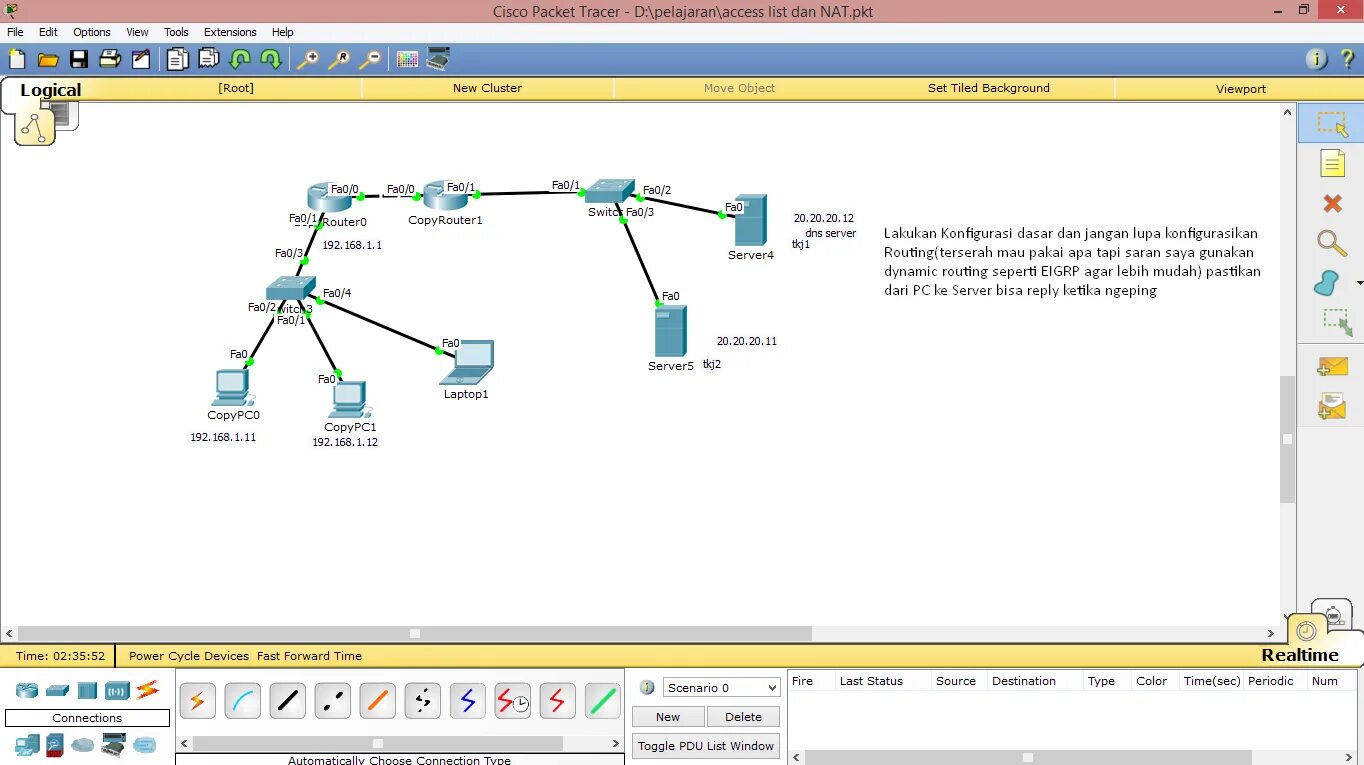
Task: Click the Undo green arrow
Action: tap(240, 60)
